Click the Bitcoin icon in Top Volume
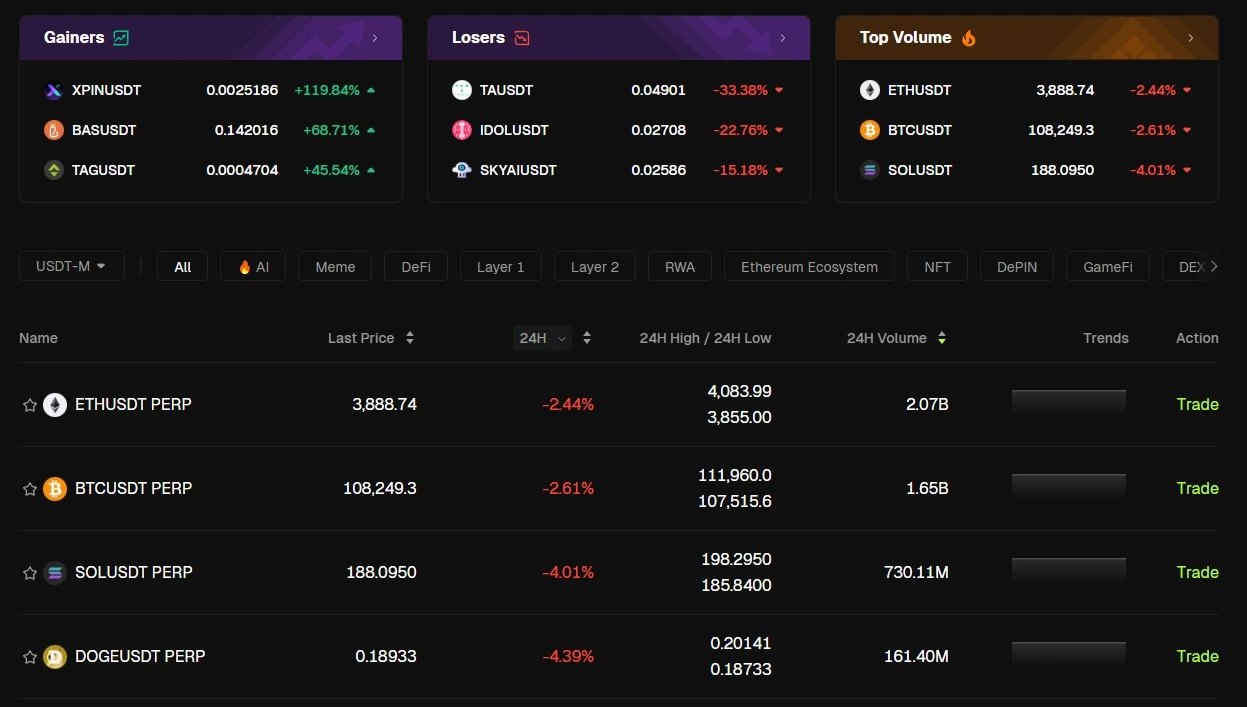 click(x=869, y=130)
